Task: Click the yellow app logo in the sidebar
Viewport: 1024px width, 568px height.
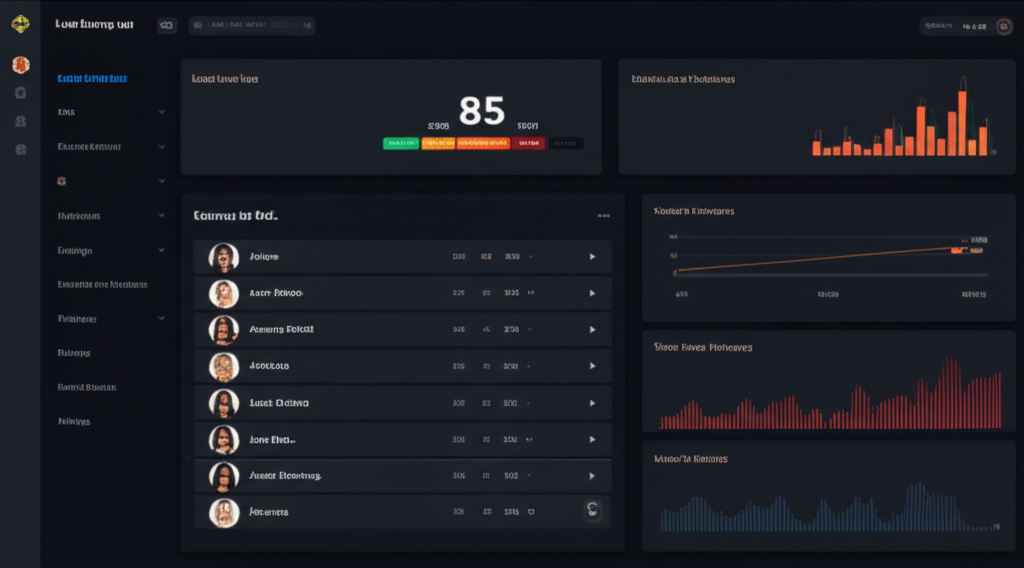Action: (x=20, y=25)
